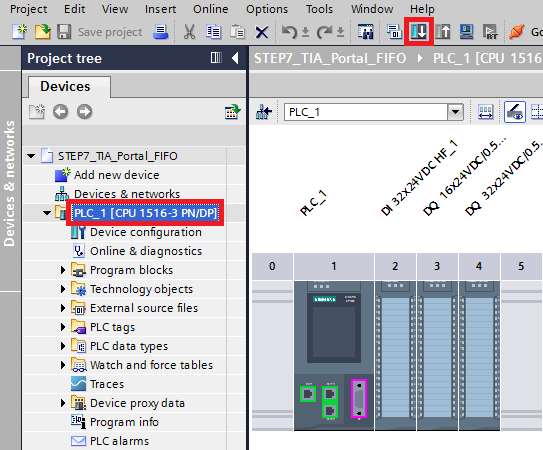This screenshot has width=543, height=450.
Task: Expand the External source files folder
Action: (63, 308)
